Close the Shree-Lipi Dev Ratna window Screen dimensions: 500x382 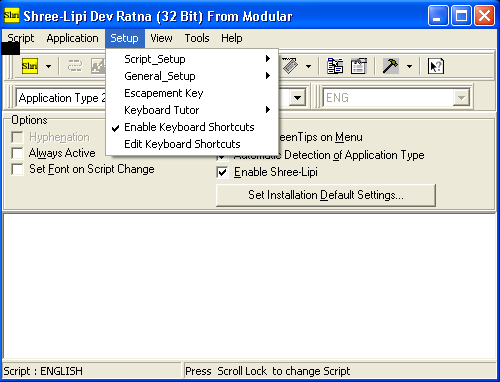coord(484,15)
